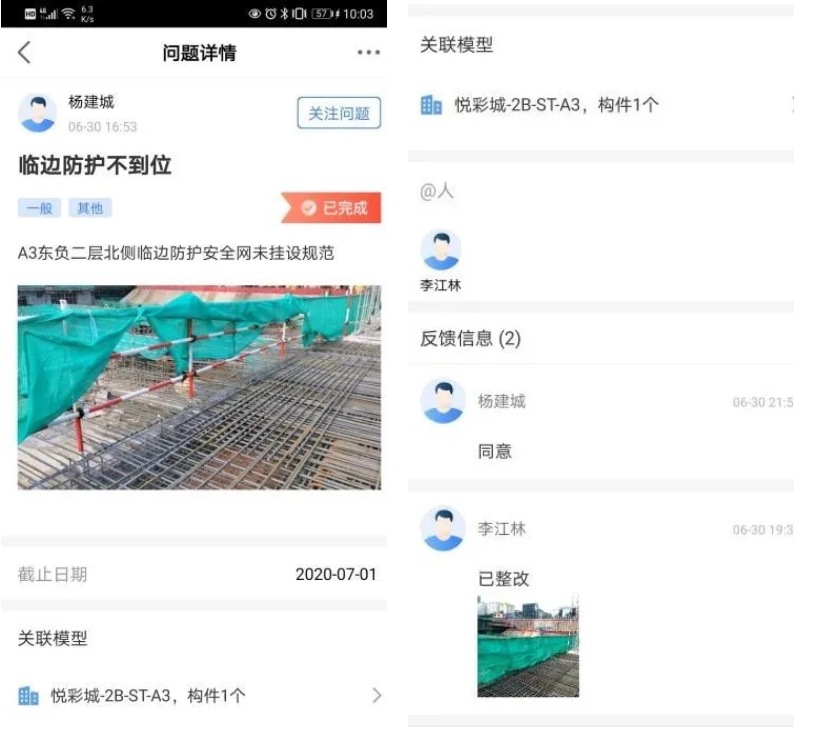Image resolution: width=825 pixels, height=741 pixels.
Task: Tap 杨建城's avatar next to the 16:53 timestamp
Action: [38, 113]
